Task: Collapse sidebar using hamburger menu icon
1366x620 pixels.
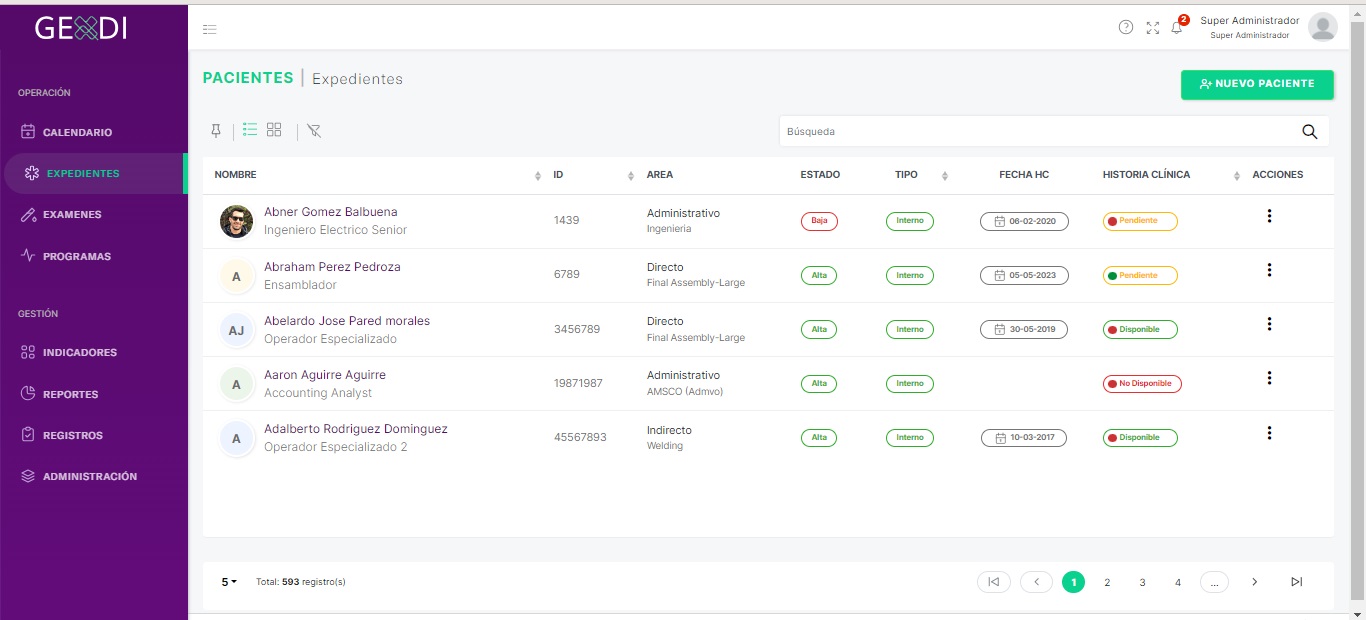Action: pyautogui.click(x=210, y=29)
